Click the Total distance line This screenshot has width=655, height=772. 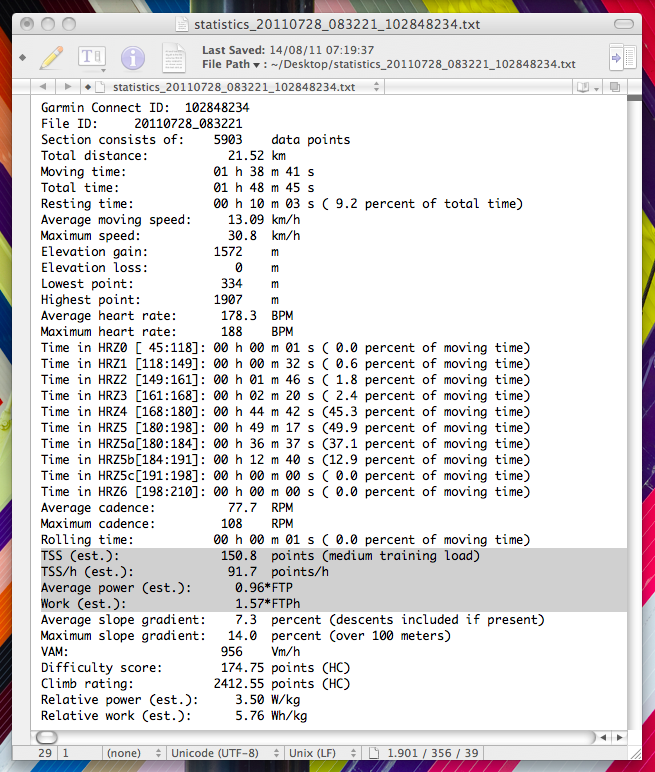pos(163,156)
